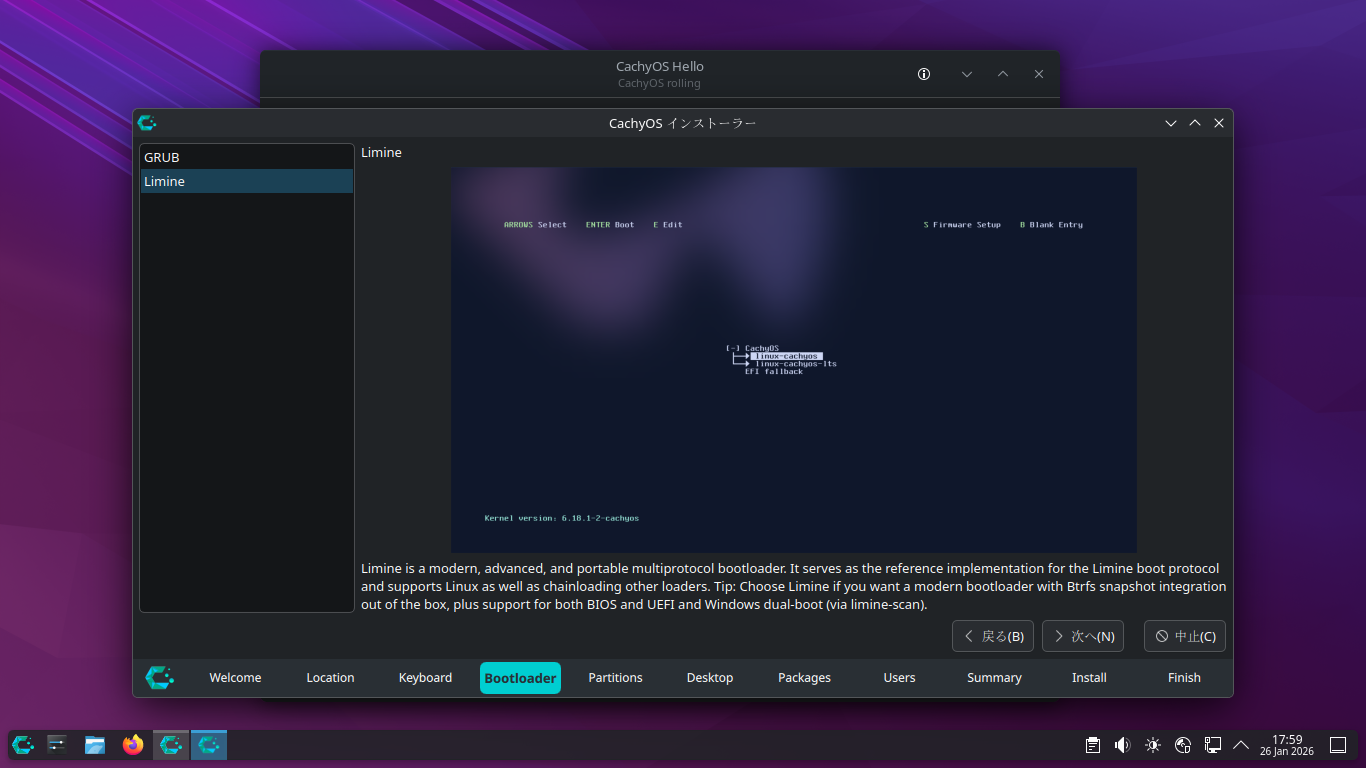Click the 'CachyOS インストーラー' window title
The image size is (1366, 768).
(x=683, y=123)
